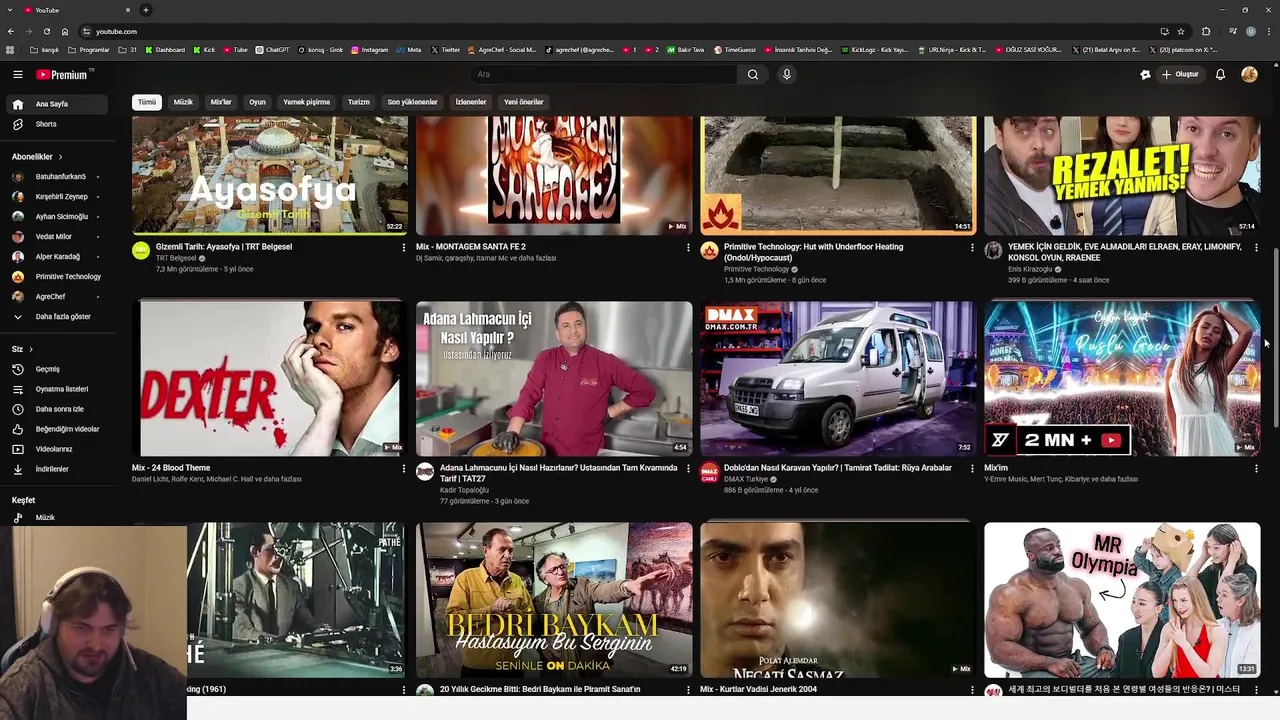The height and width of the screenshot is (720, 1280).
Task: Select the İzlenenler filter chip
Action: 470,102
